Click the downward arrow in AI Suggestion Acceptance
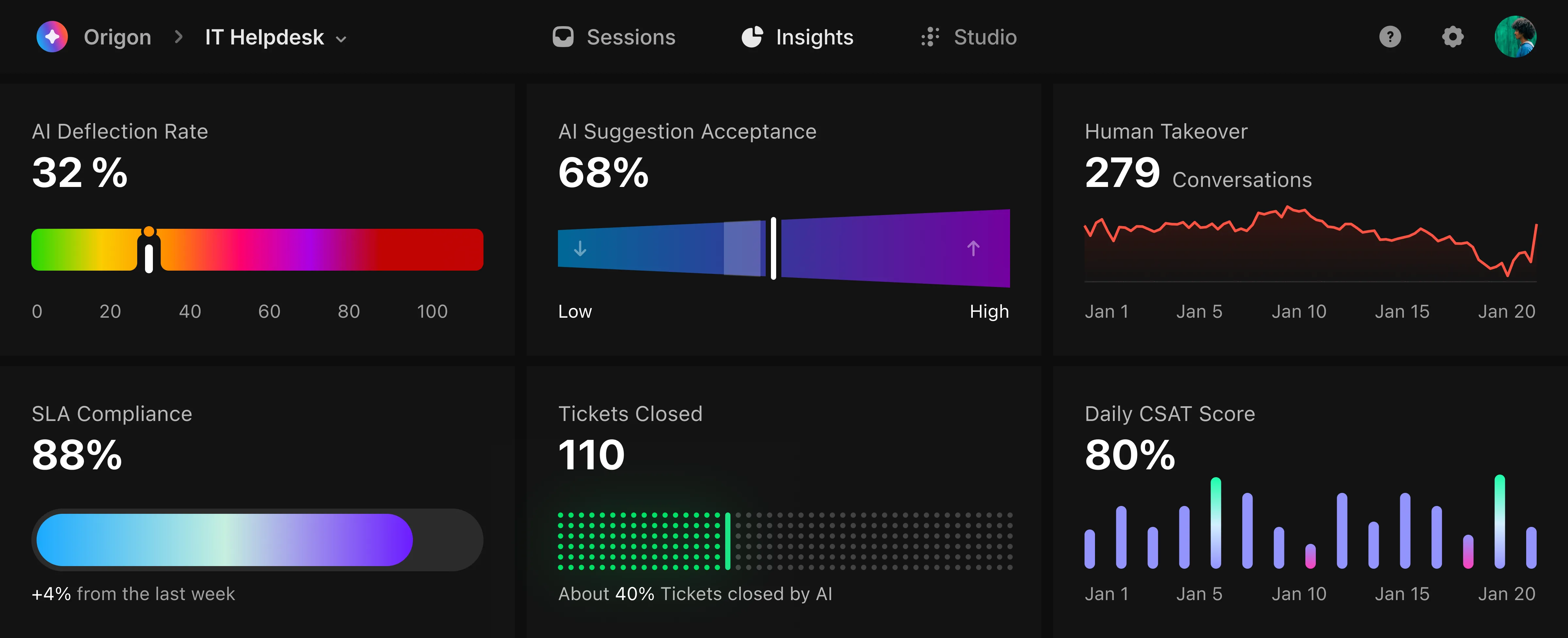Viewport: 1568px width, 638px height. pyautogui.click(x=580, y=248)
